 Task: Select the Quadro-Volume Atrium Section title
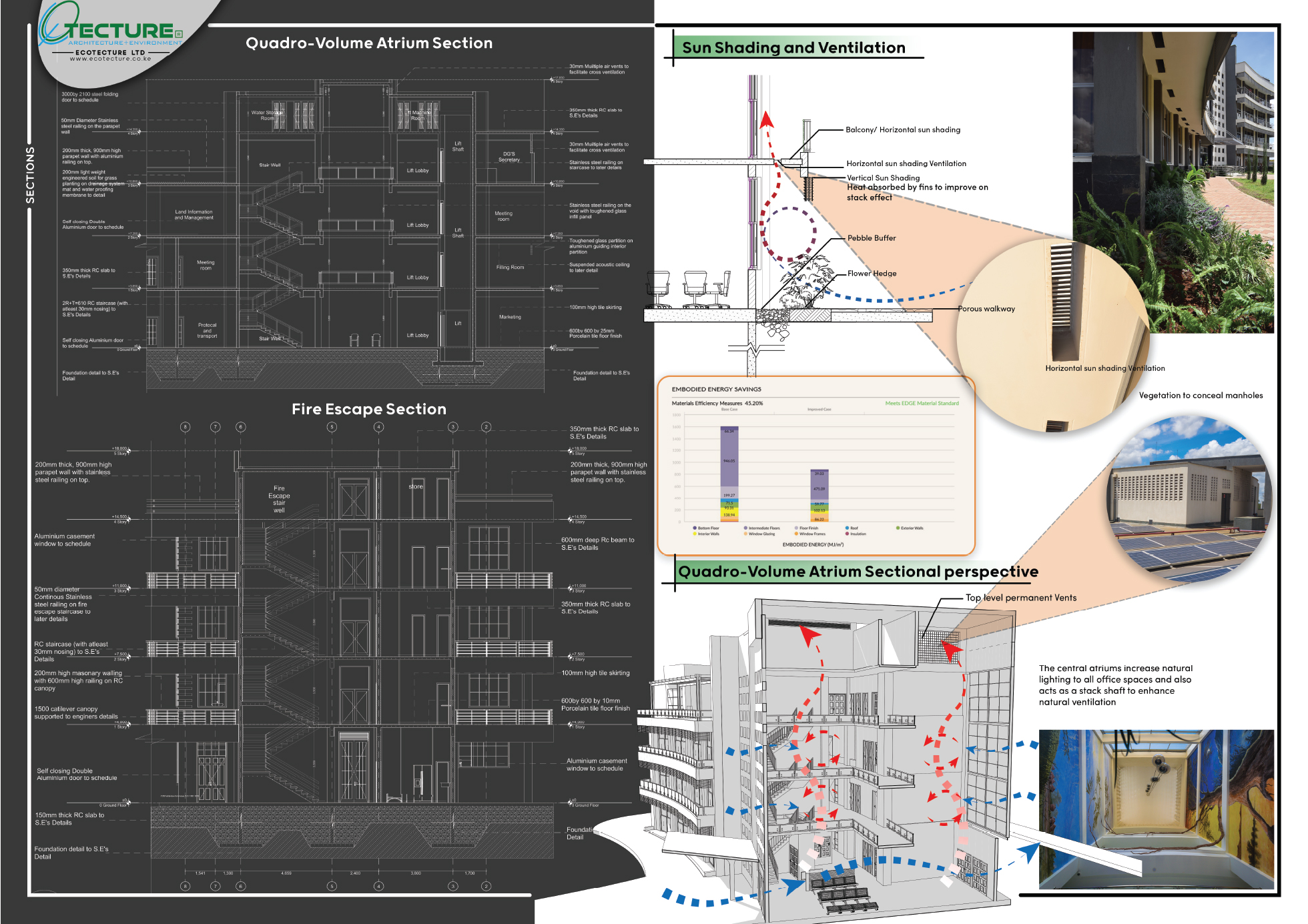(369, 43)
